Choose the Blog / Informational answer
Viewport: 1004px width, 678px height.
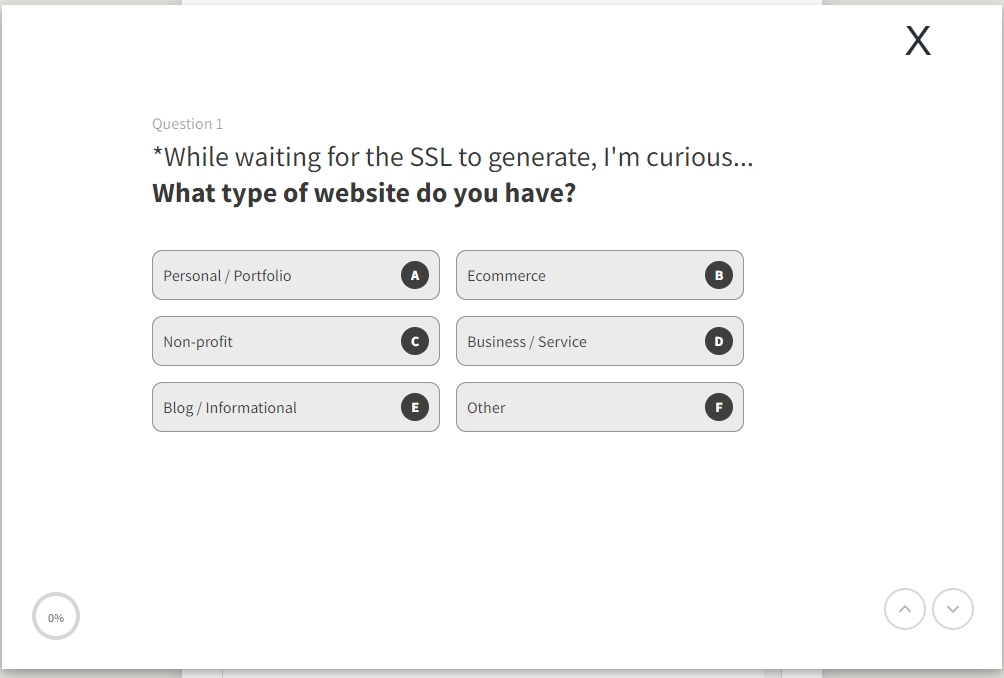click(296, 407)
